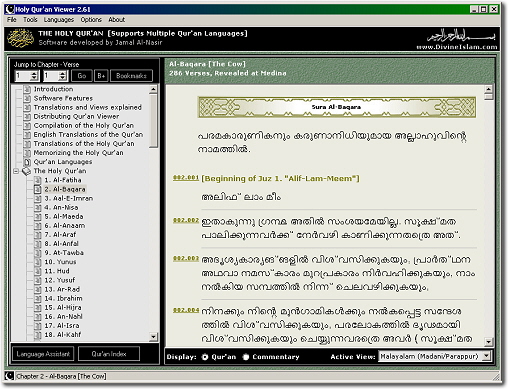Image resolution: width=509 pixels, height=389 pixels.
Task: Click the 8. Al-Anfal chapter icon
Action: [x=38, y=244]
